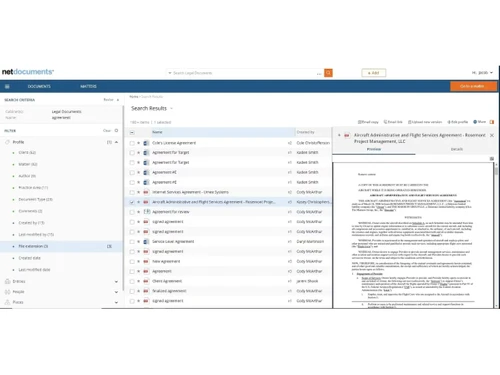The width and height of the screenshot is (500, 375).
Task: Click the Email copy toolbar action
Action: (x=368, y=122)
